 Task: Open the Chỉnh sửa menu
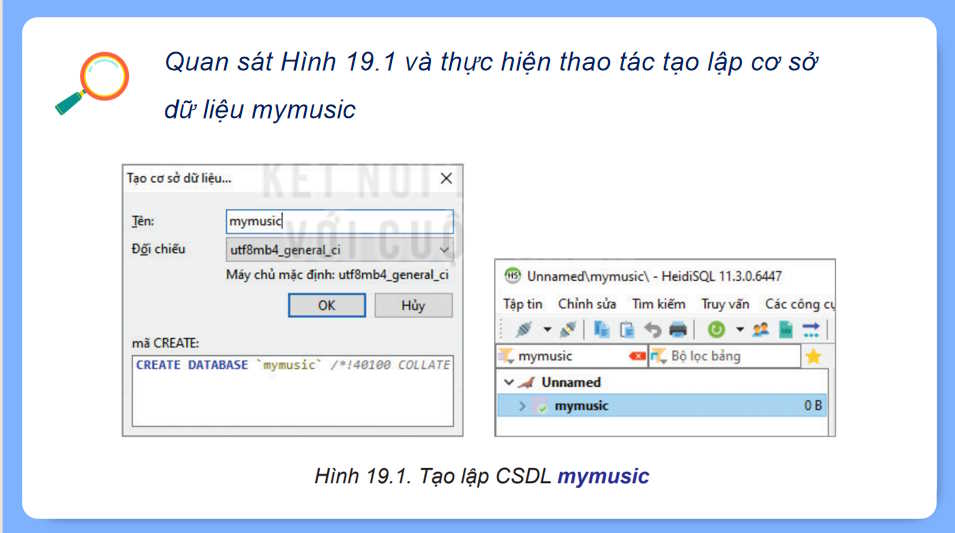[587, 303]
